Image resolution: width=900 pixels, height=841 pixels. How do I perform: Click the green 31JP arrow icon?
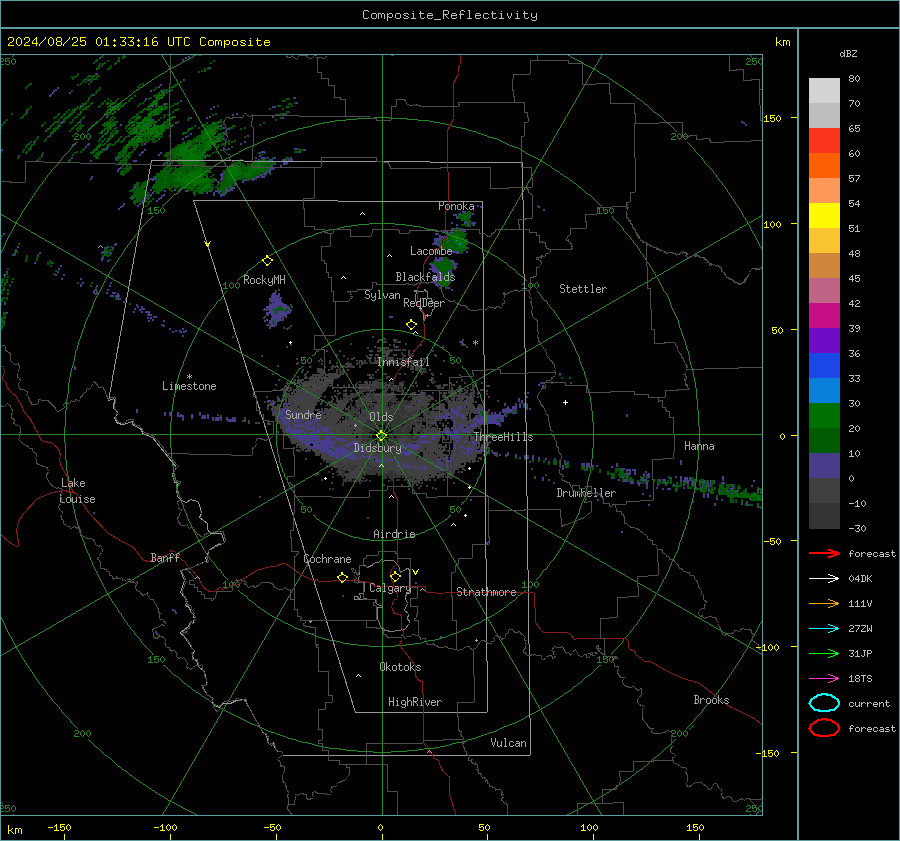[824, 653]
